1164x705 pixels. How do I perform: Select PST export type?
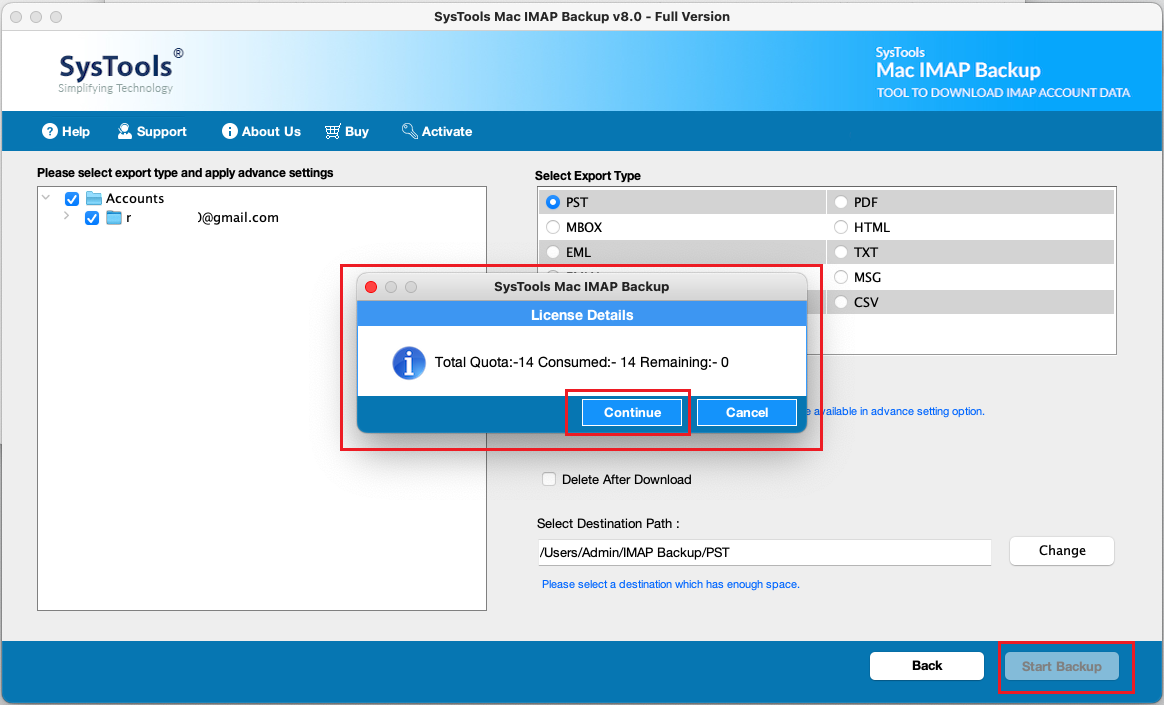click(x=552, y=202)
